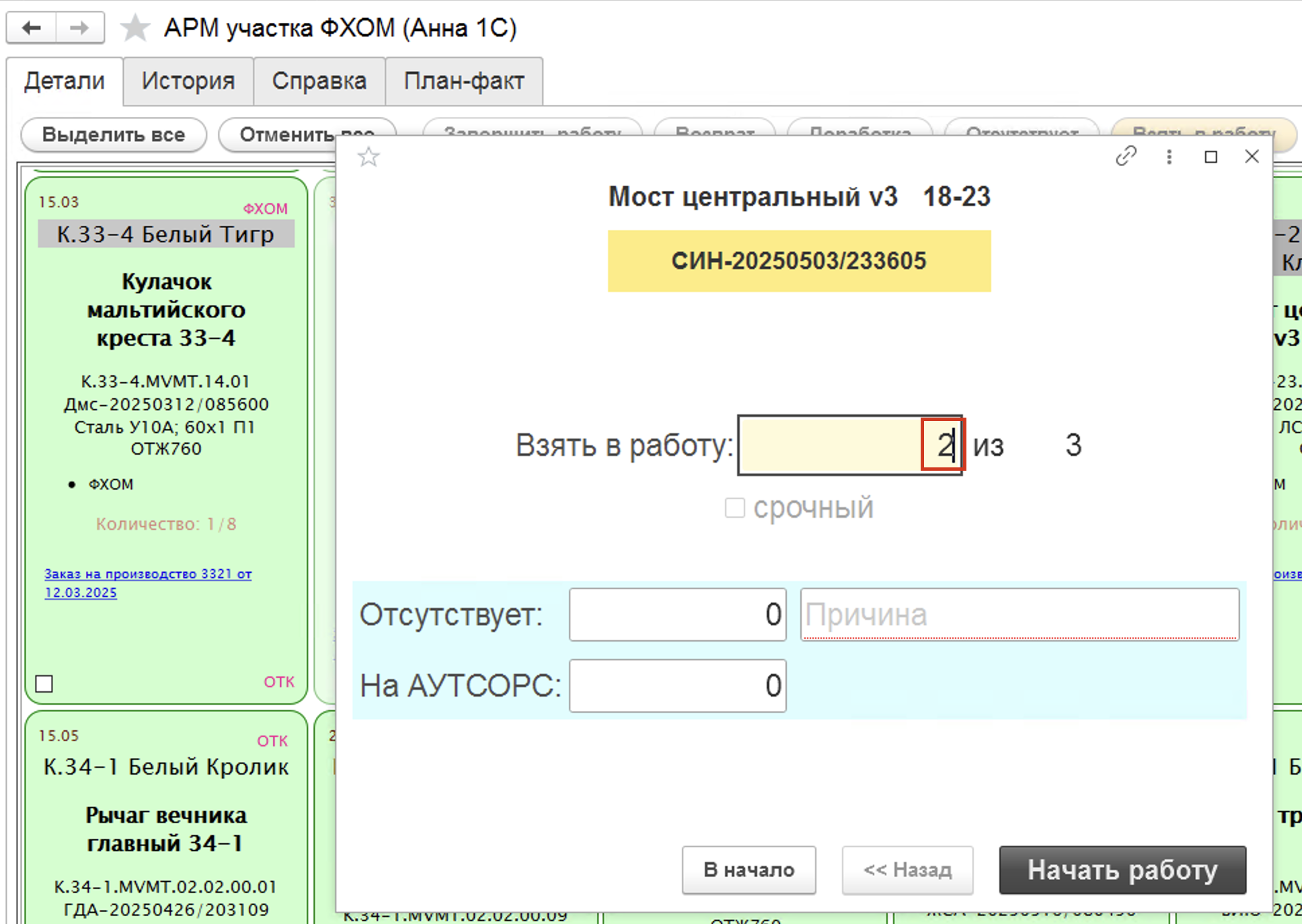The height and width of the screenshot is (924, 1302).
Task: Go to the План-факт tab
Action: (x=463, y=81)
